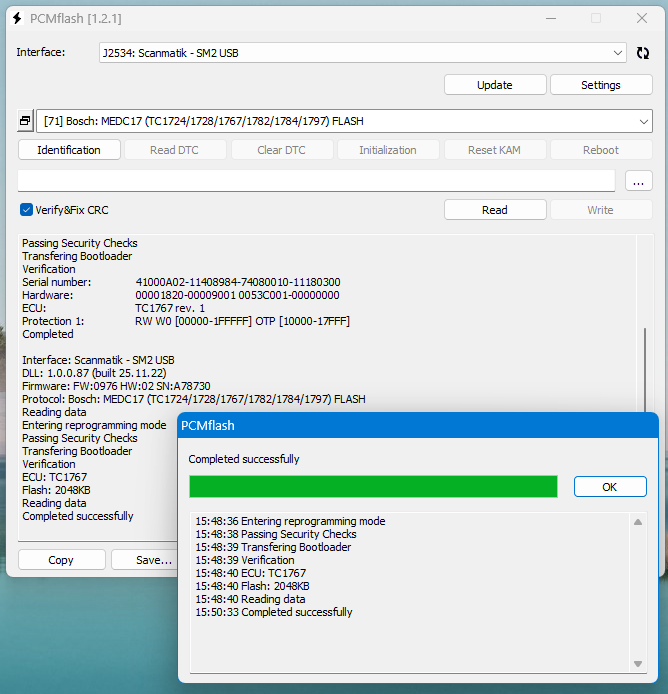Click the blue PCMflash dialog title bar
This screenshot has width=668, height=694.
(418, 425)
